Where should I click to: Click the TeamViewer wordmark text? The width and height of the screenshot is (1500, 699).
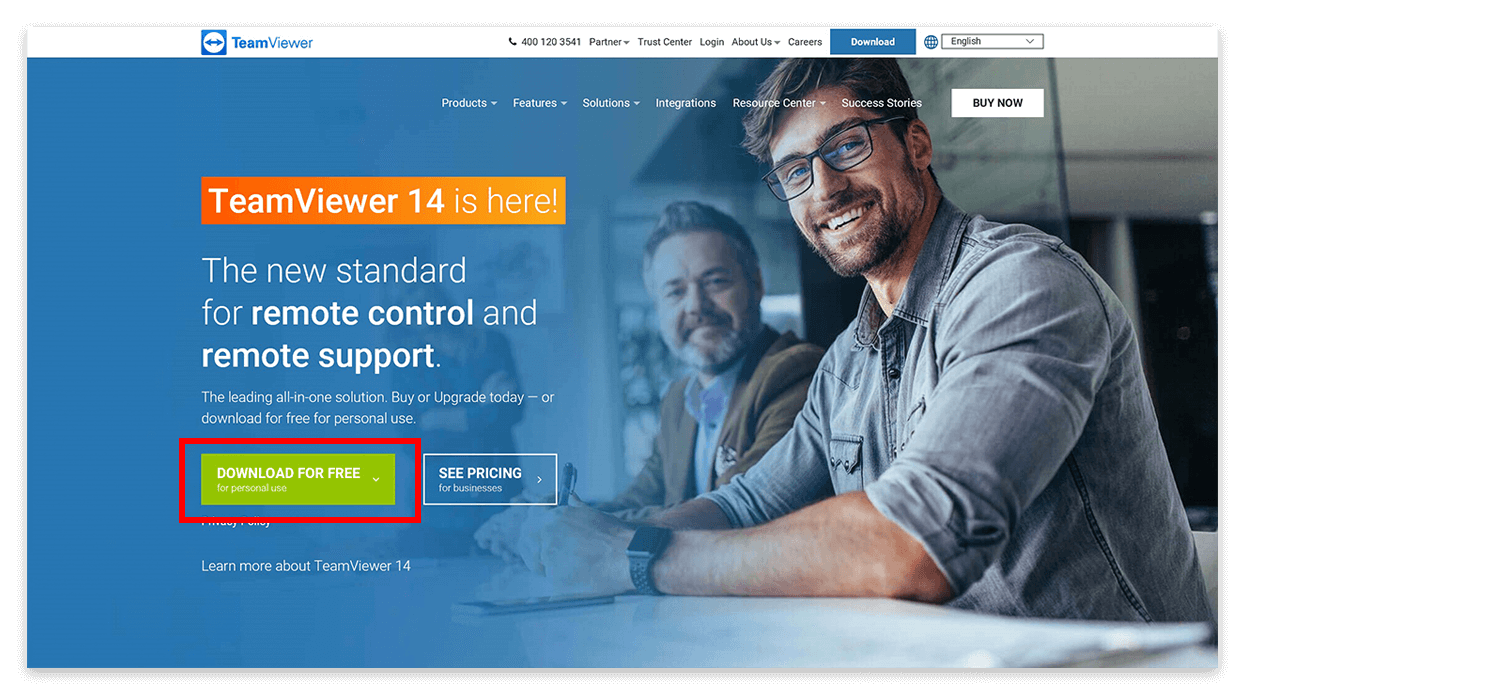click(272, 43)
